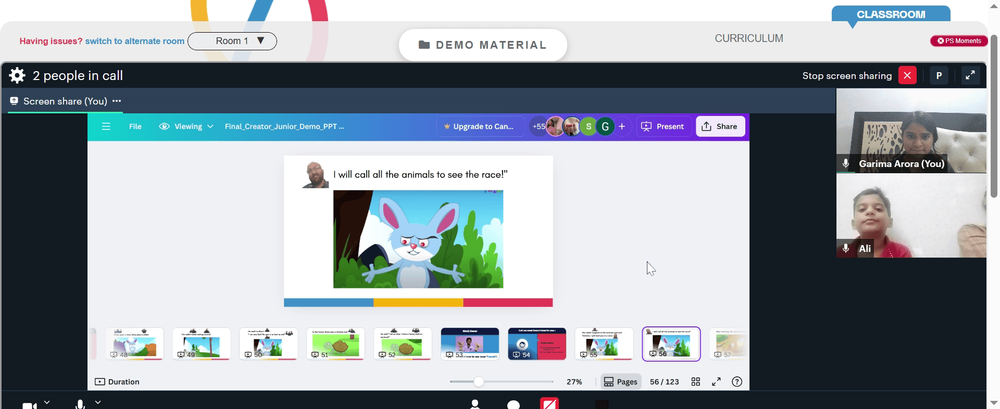Select slide thumbnail 55
The image size is (1000, 409).
click(604, 344)
